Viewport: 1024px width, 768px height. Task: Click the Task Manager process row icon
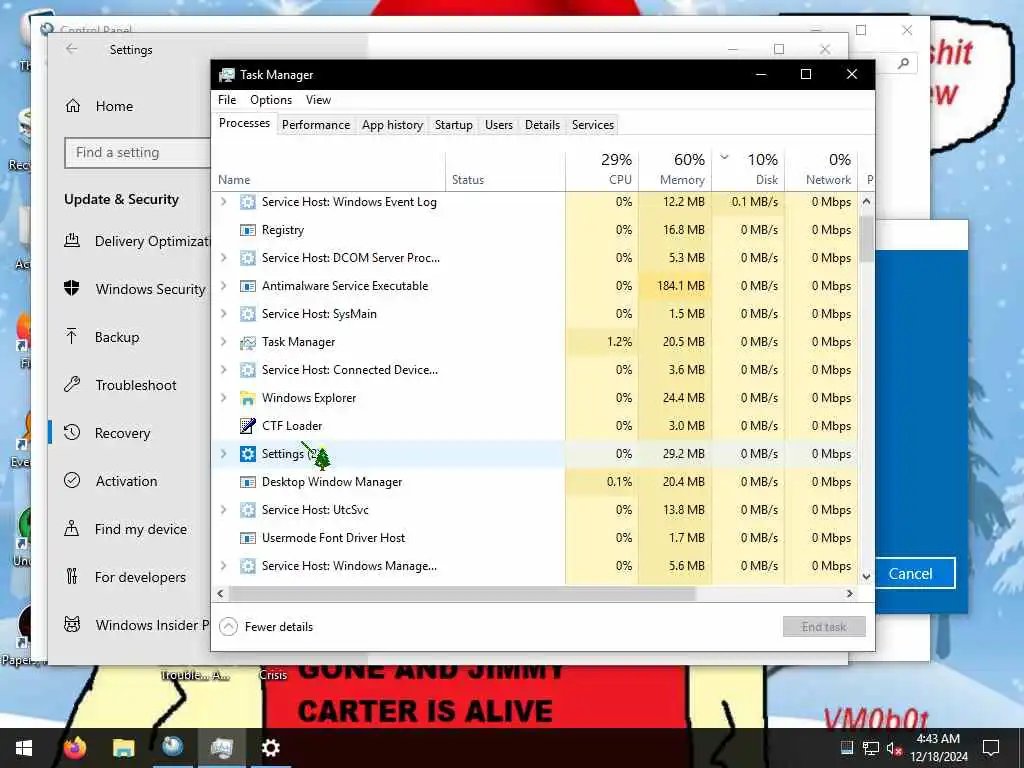pyautogui.click(x=248, y=342)
